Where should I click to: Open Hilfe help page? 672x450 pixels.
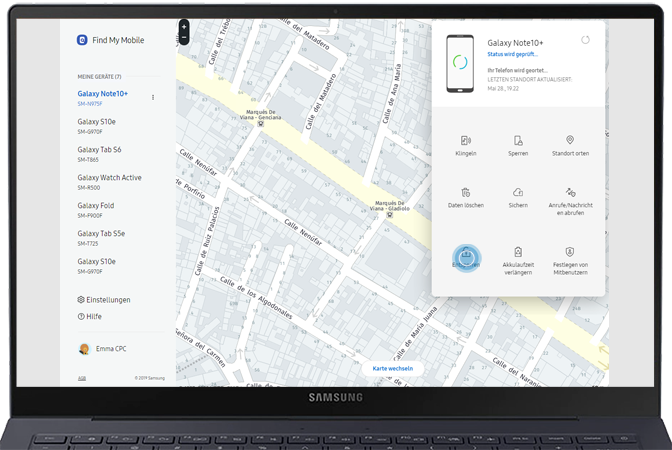90,316
